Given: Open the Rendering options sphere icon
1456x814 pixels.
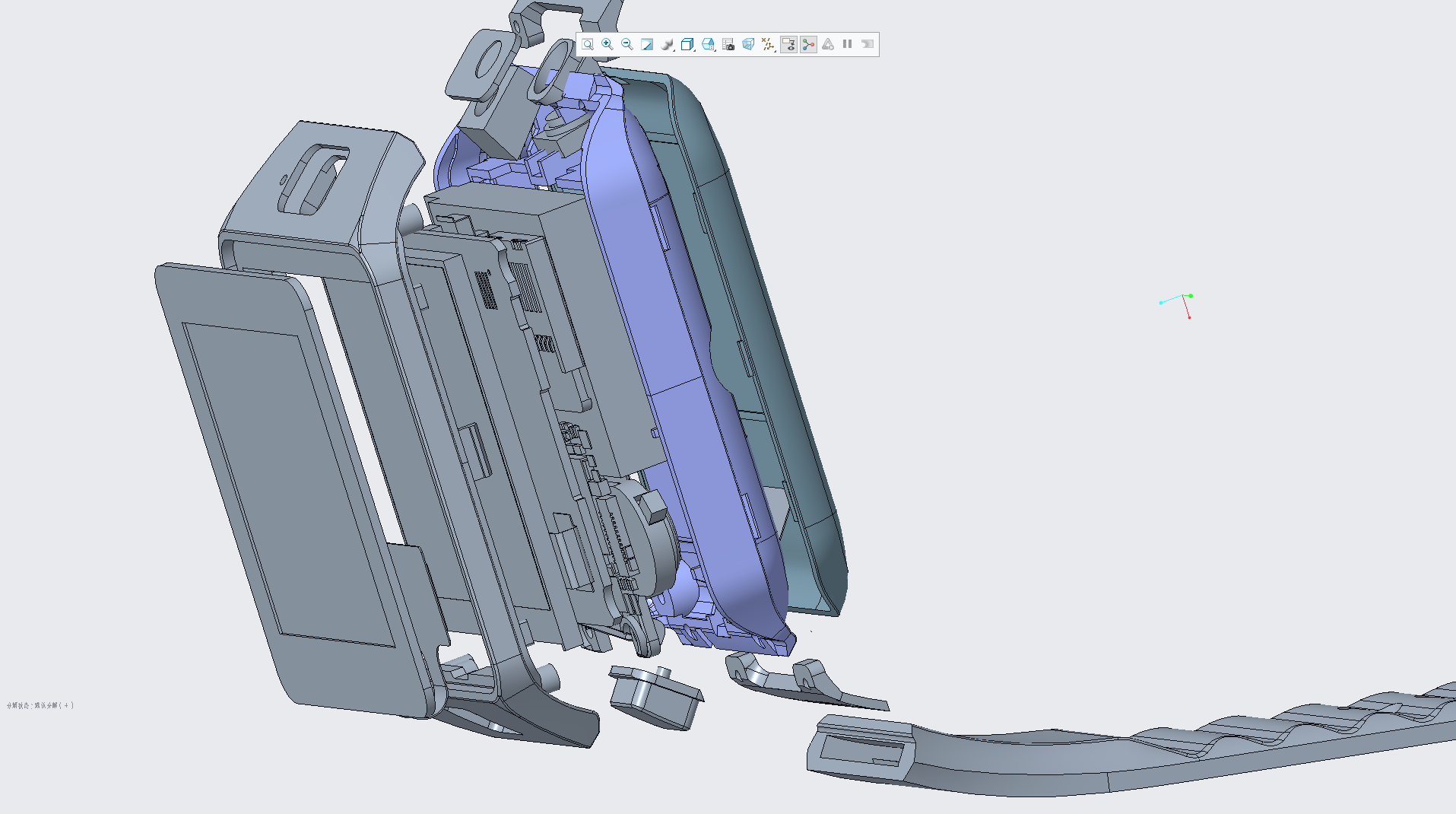Looking at the screenshot, I should click(x=668, y=44).
